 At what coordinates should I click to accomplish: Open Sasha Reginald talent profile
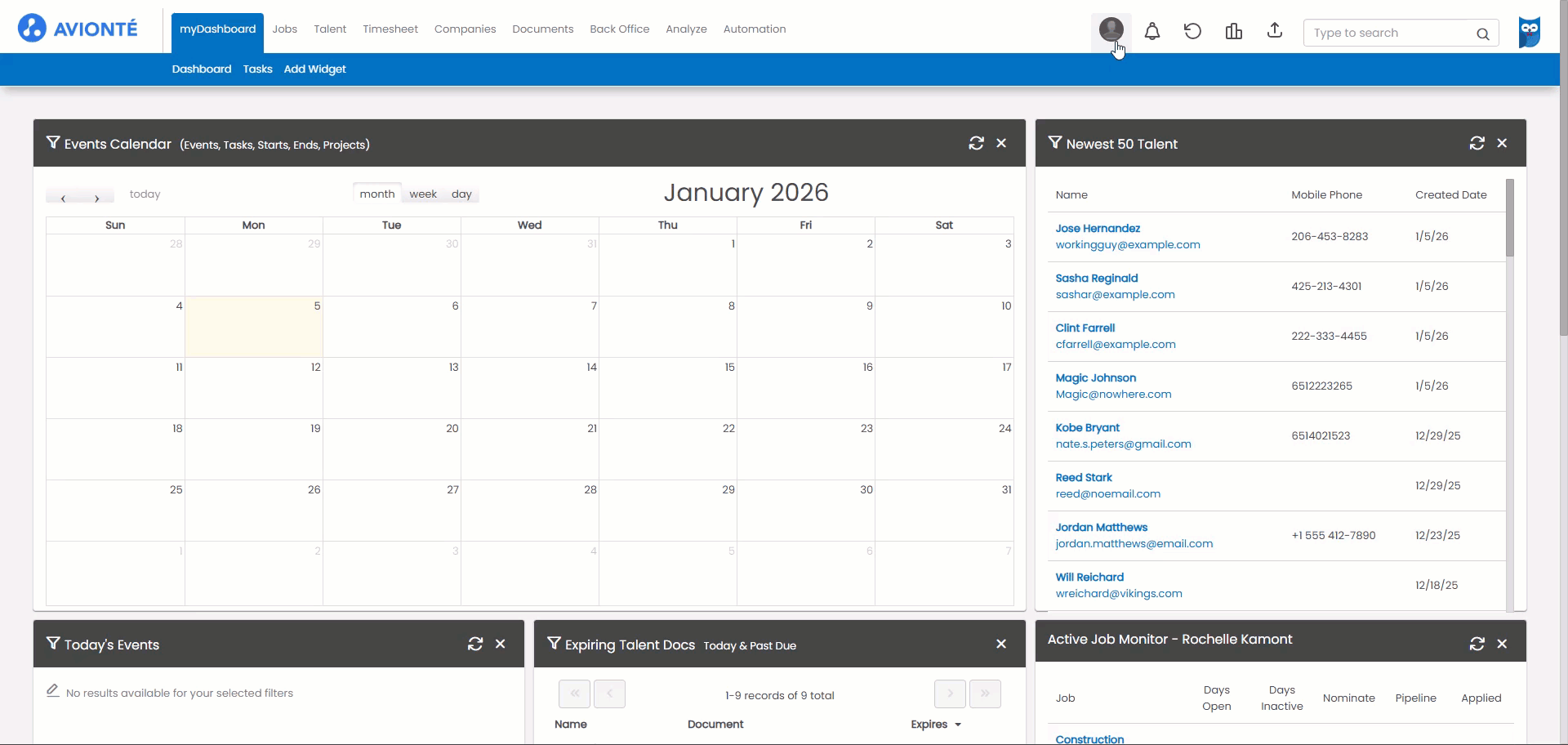pyautogui.click(x=1096, y=279)
